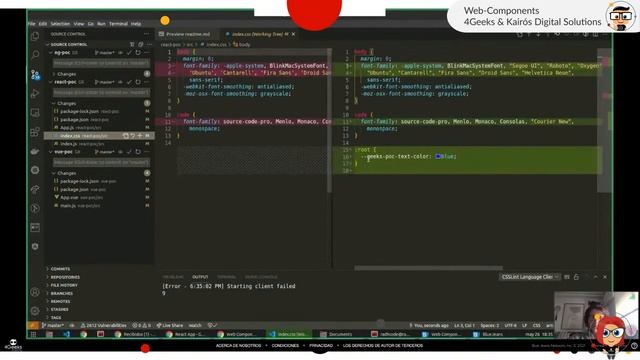Open CSSLint Language Client output dropdown
640x360 pixels.
click(x=529, y=277)
